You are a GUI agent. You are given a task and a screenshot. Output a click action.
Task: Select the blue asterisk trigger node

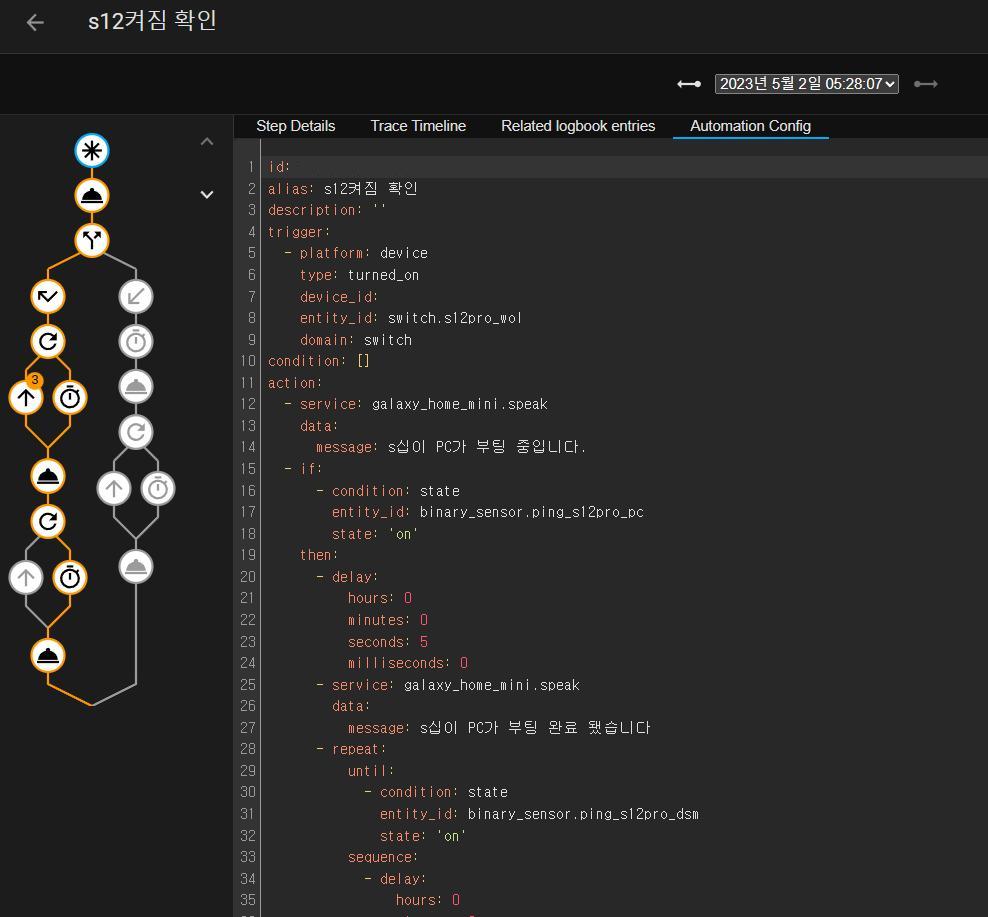[x=92, y=151]
